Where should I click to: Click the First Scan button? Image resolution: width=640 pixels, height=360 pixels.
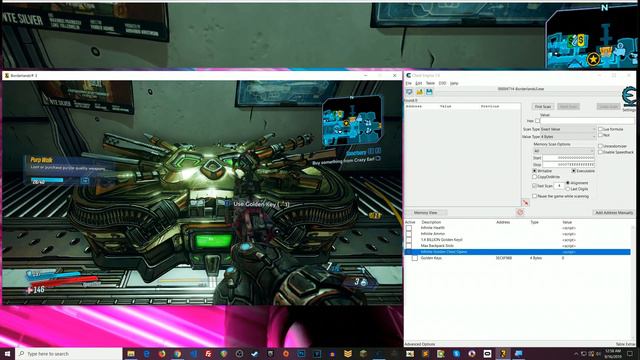[x=543, y=107]
